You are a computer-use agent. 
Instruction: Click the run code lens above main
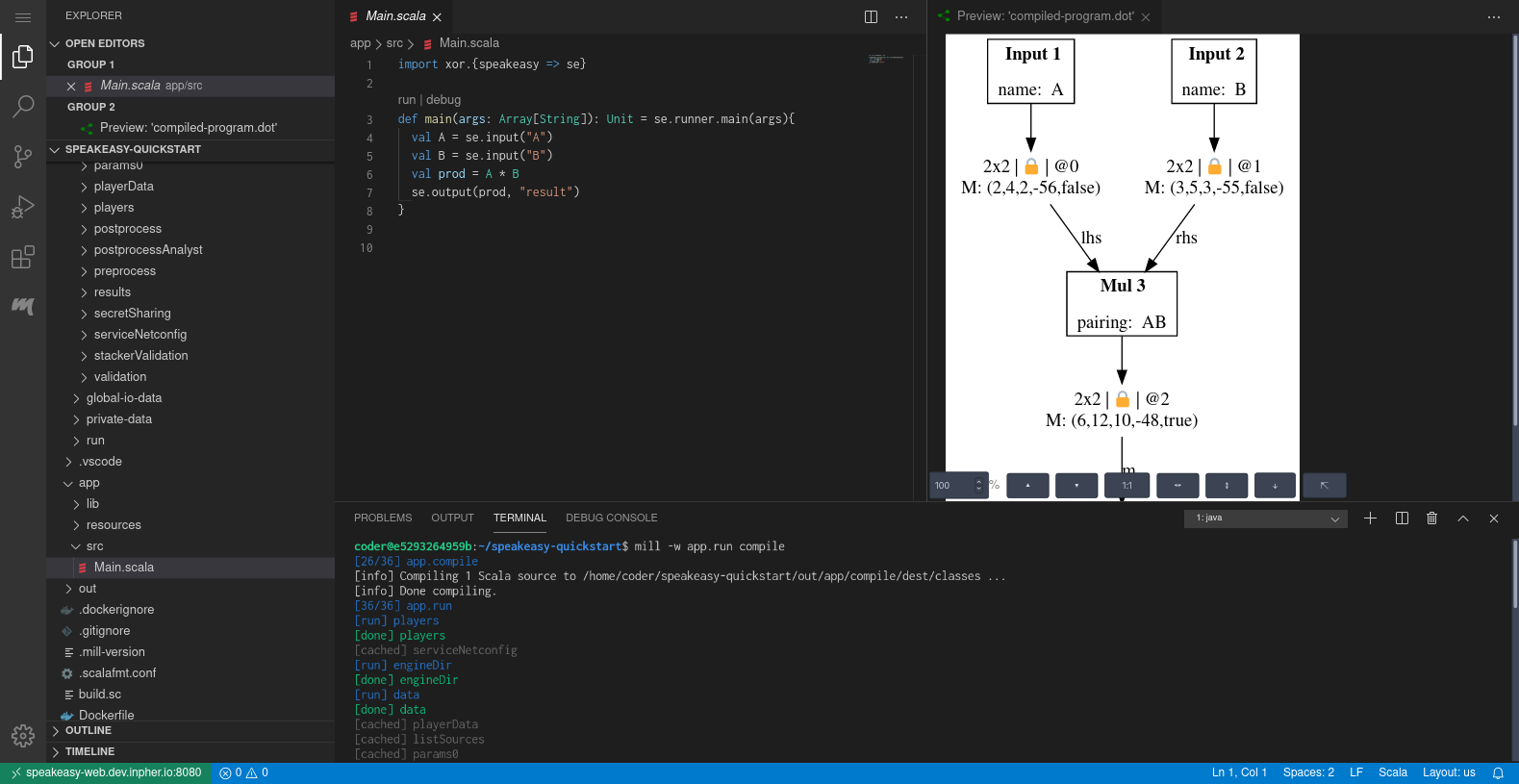click(407, 100)
